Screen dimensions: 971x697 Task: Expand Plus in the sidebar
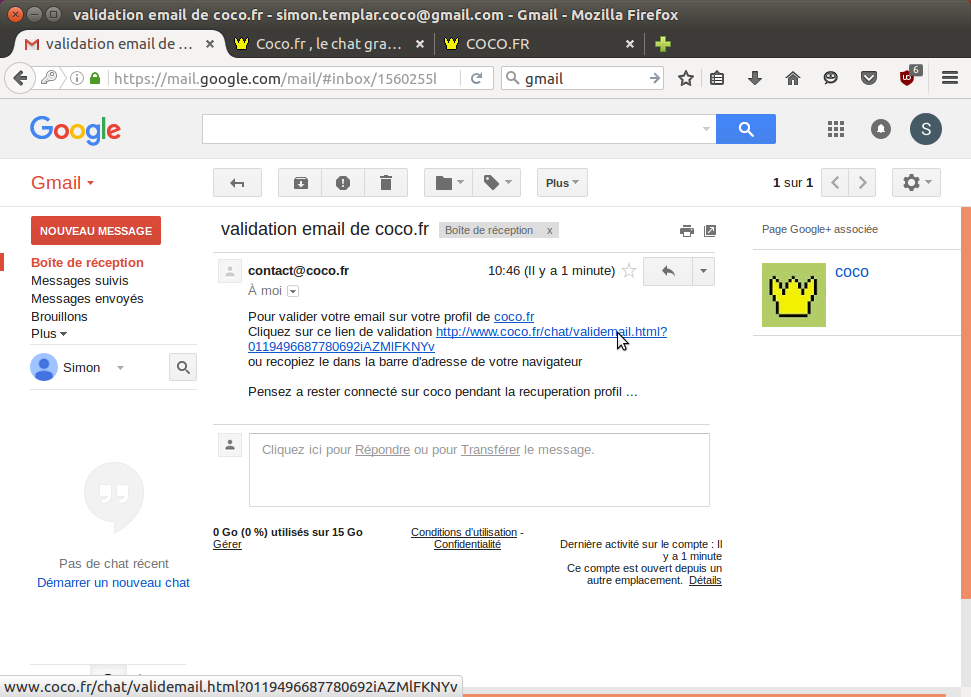point(49,334)
